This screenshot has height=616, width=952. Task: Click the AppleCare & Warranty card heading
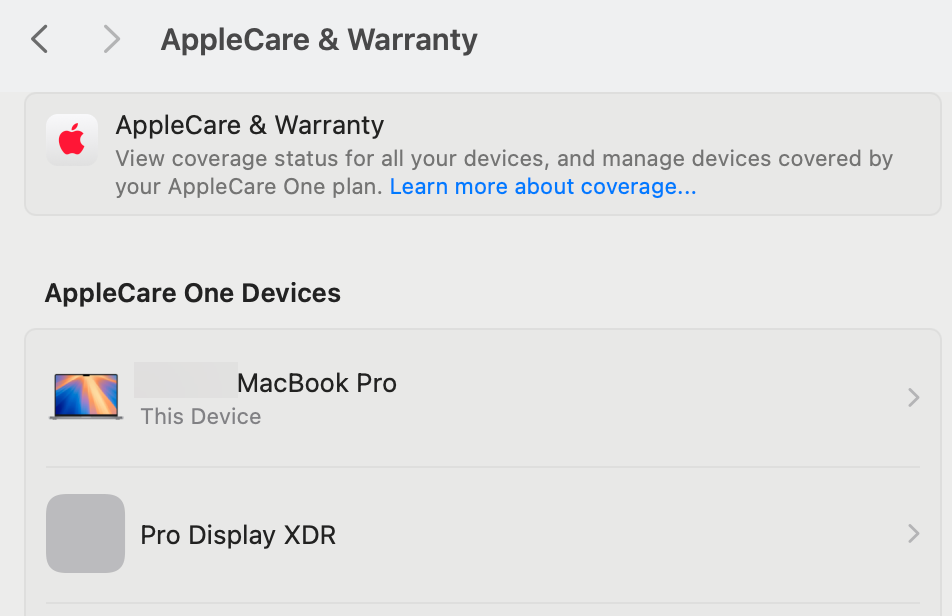pos(250,125)
